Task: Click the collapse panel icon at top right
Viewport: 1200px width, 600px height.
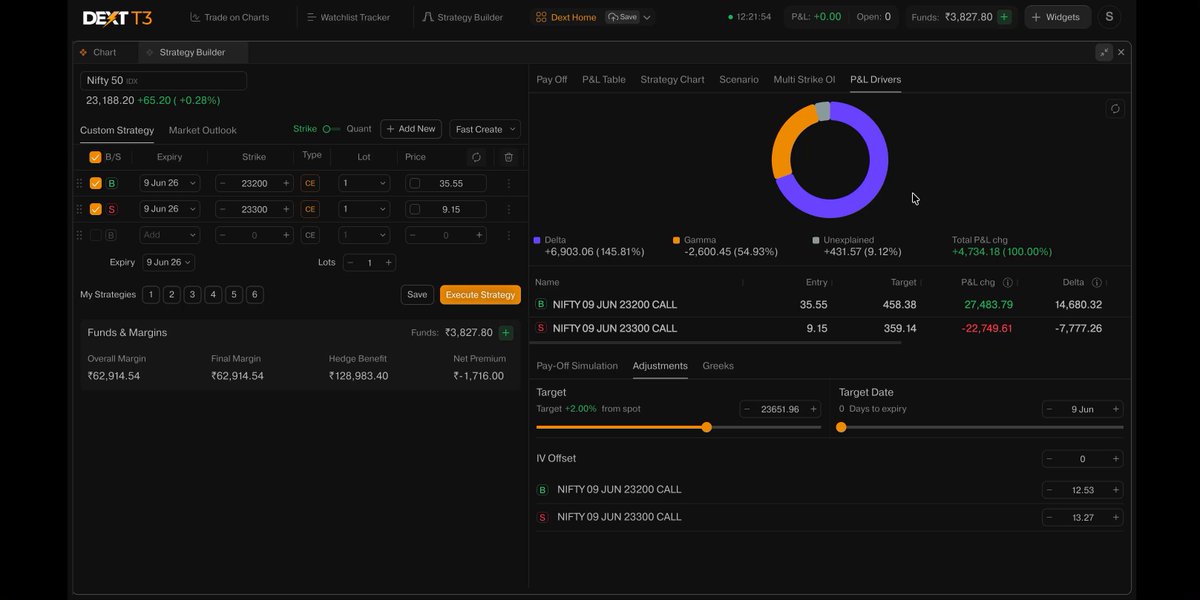Action: (x=1103, y=52)
